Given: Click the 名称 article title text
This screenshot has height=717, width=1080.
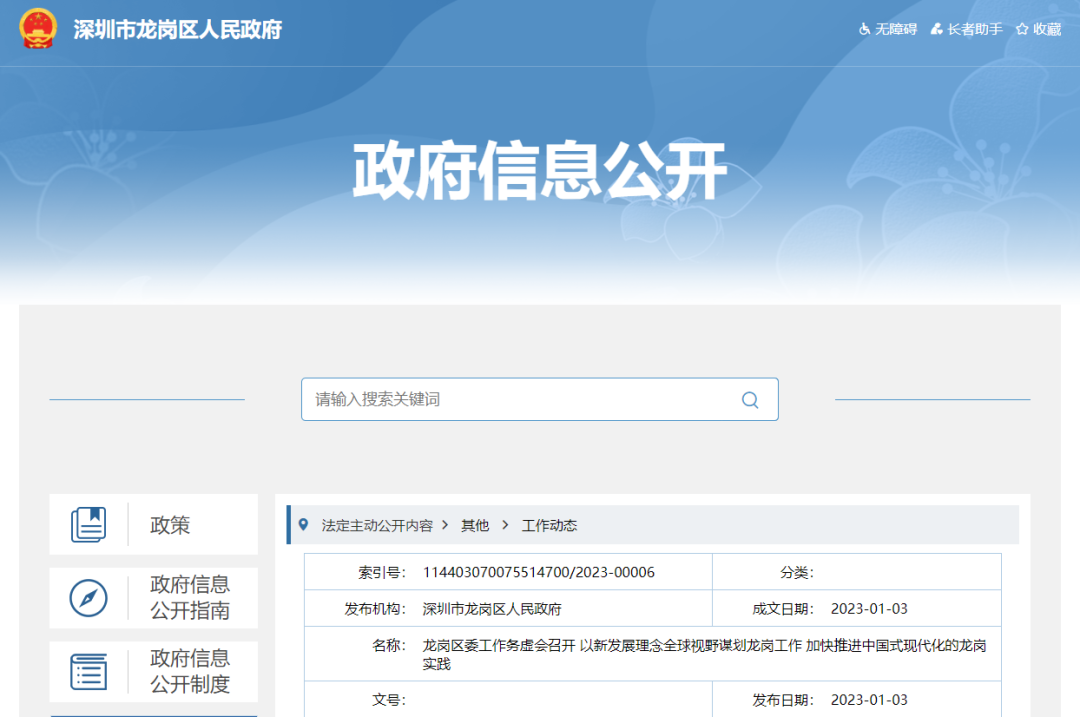Looking at the screenshot, I should 704,654.
